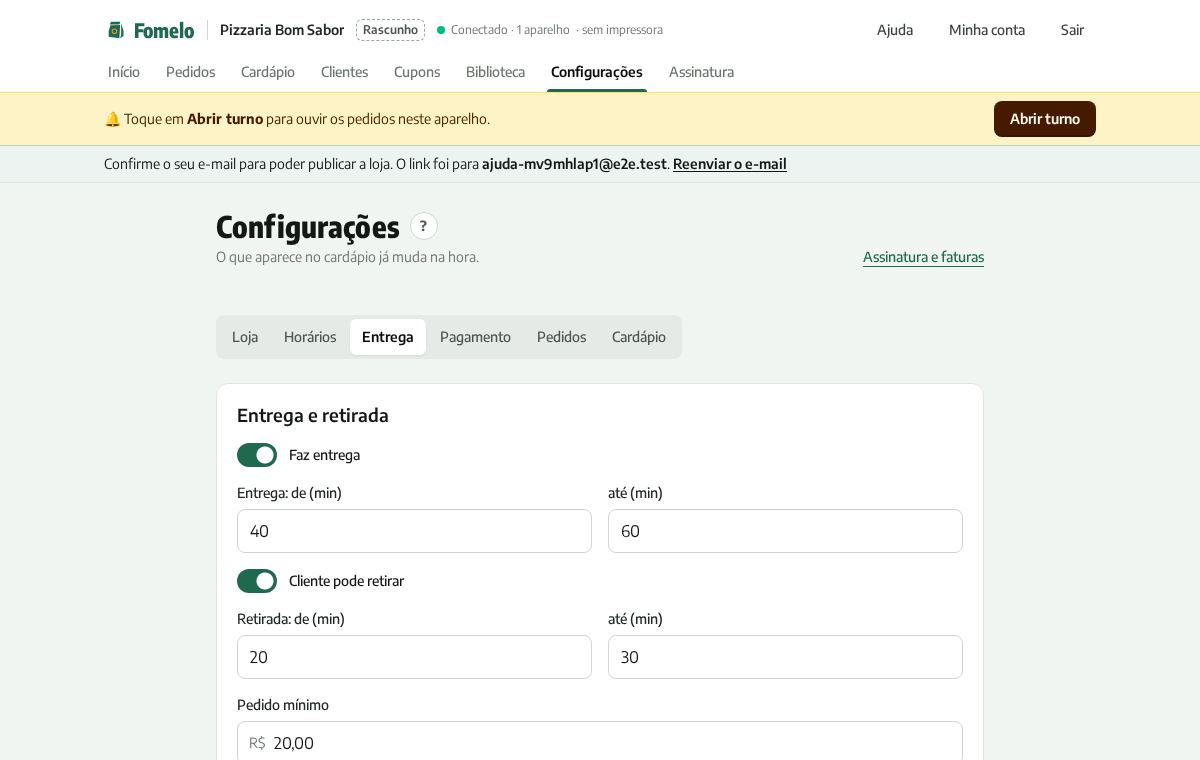Switch to the Horários settings tab

click(310, 337)
